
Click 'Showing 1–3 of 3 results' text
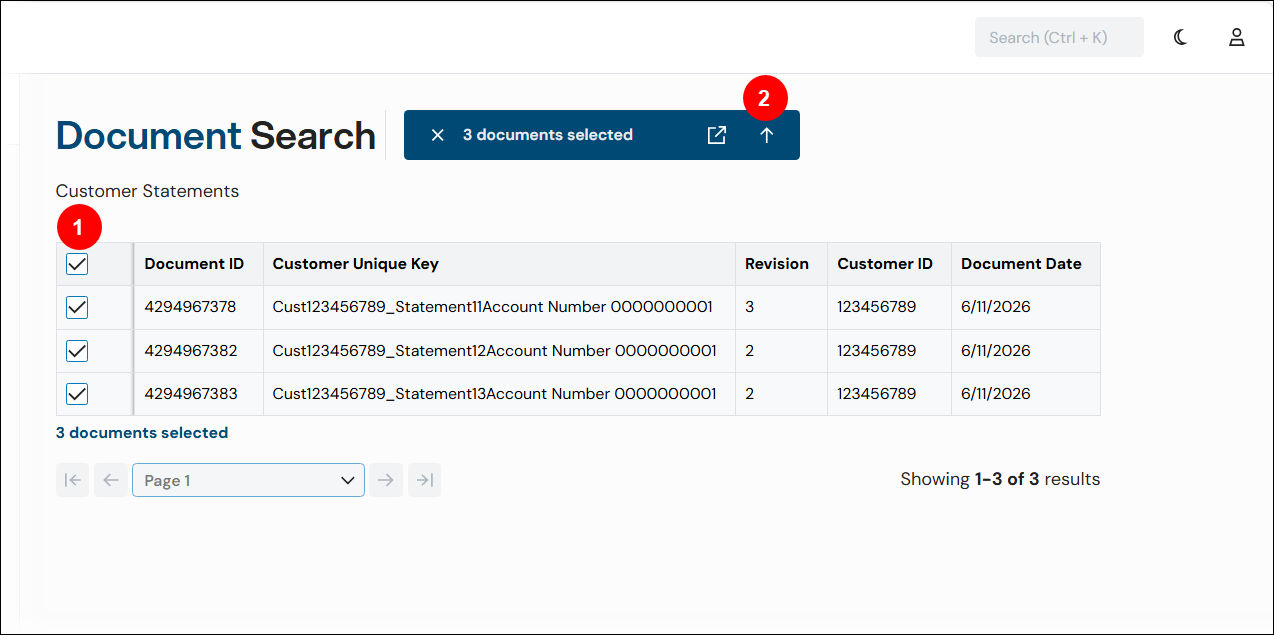[x=1000, y=479]
